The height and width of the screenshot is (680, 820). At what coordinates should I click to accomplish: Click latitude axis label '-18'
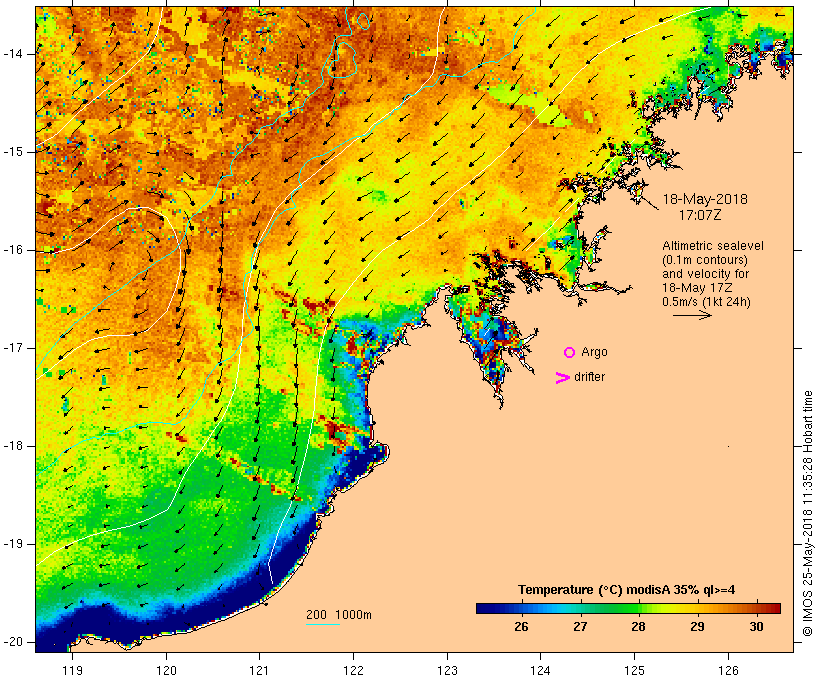13,446
